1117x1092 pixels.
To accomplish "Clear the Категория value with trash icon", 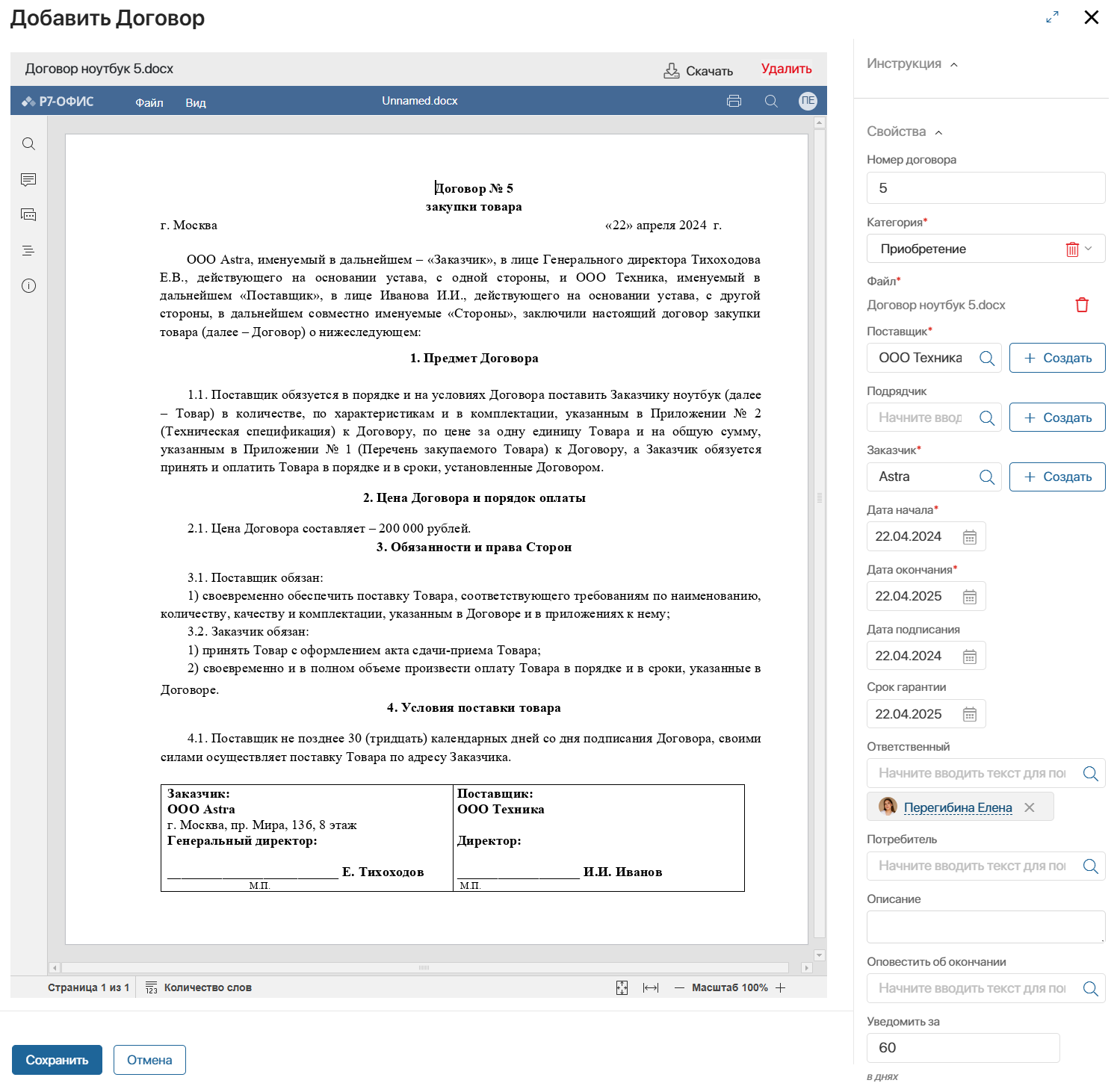I will click(1072, 249).
